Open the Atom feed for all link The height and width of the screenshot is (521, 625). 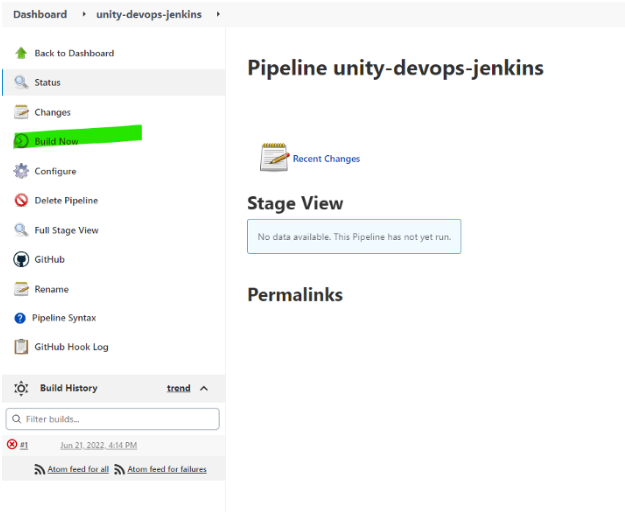[78, 470]
